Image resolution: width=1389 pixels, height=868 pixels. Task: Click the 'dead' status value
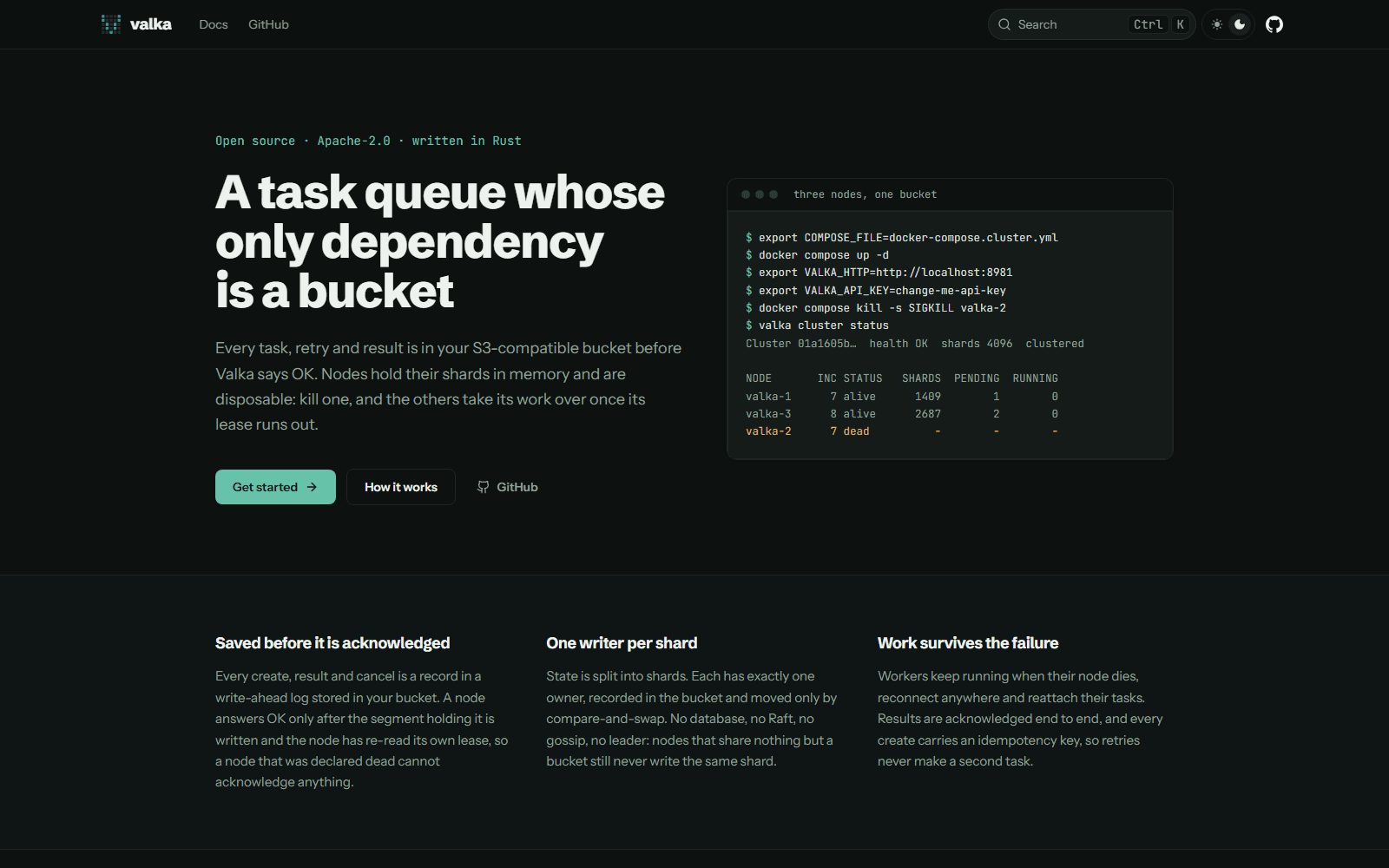pyautogui.click(x=856, y=431)
